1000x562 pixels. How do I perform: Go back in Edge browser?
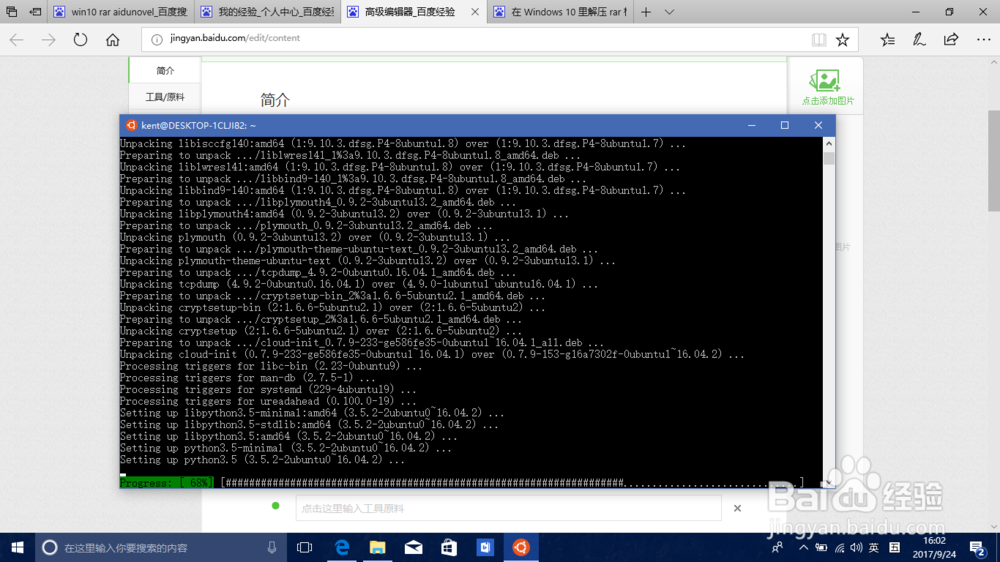(17, 40)
